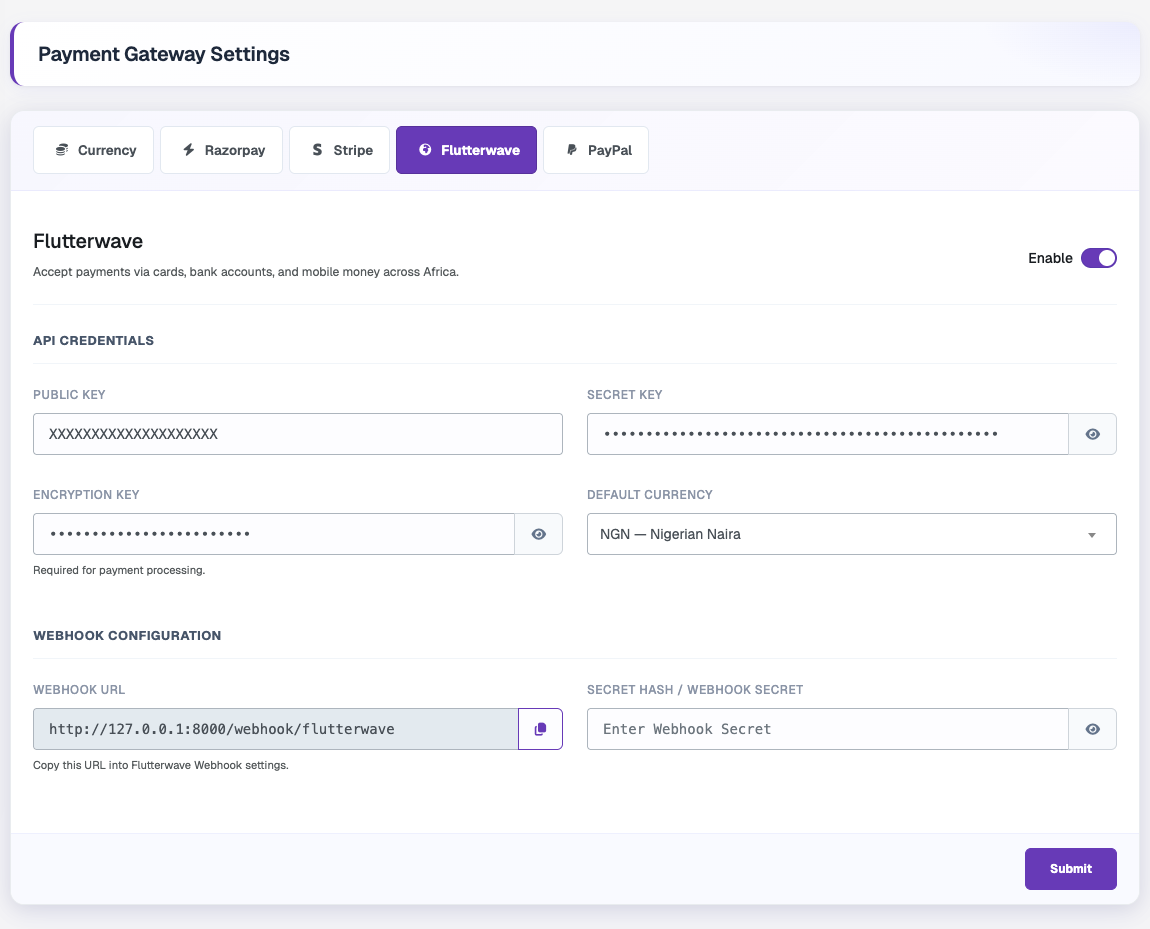1150x929 pixels.
Task: Reveal the Encryption Key value
Action: click(x=539, y=534)
